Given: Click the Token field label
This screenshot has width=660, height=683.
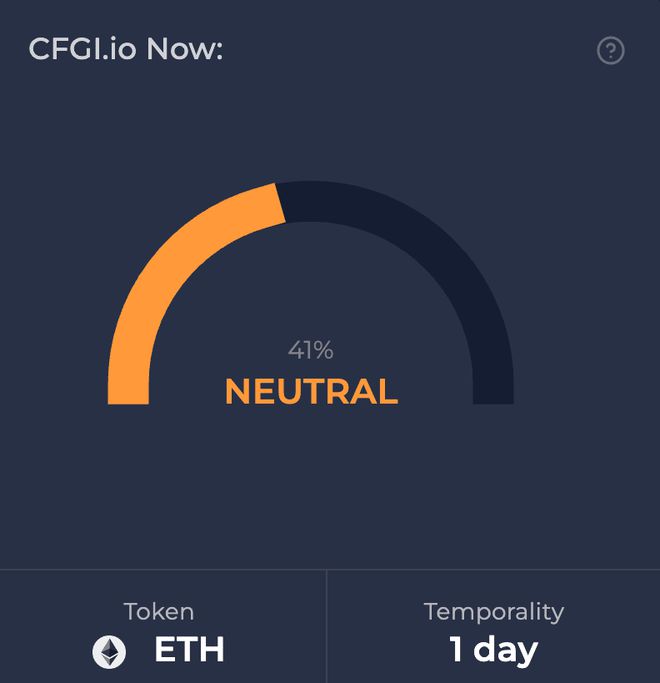Looking at the screenshot, I should pyautogui.click(x=159, y=611).
